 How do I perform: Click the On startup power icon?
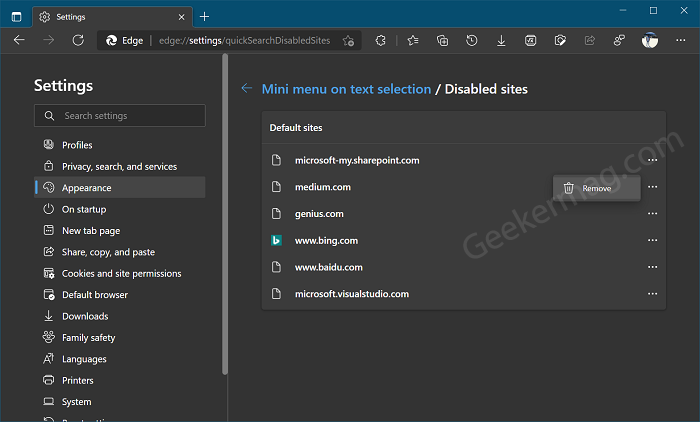[x=49, y=209]
